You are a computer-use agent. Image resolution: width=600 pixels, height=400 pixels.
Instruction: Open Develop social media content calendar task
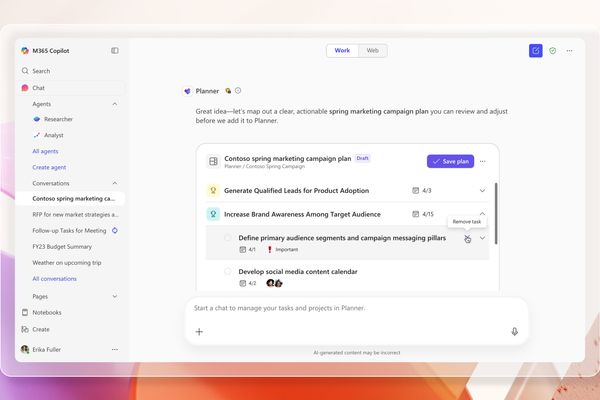pos(298,272)
